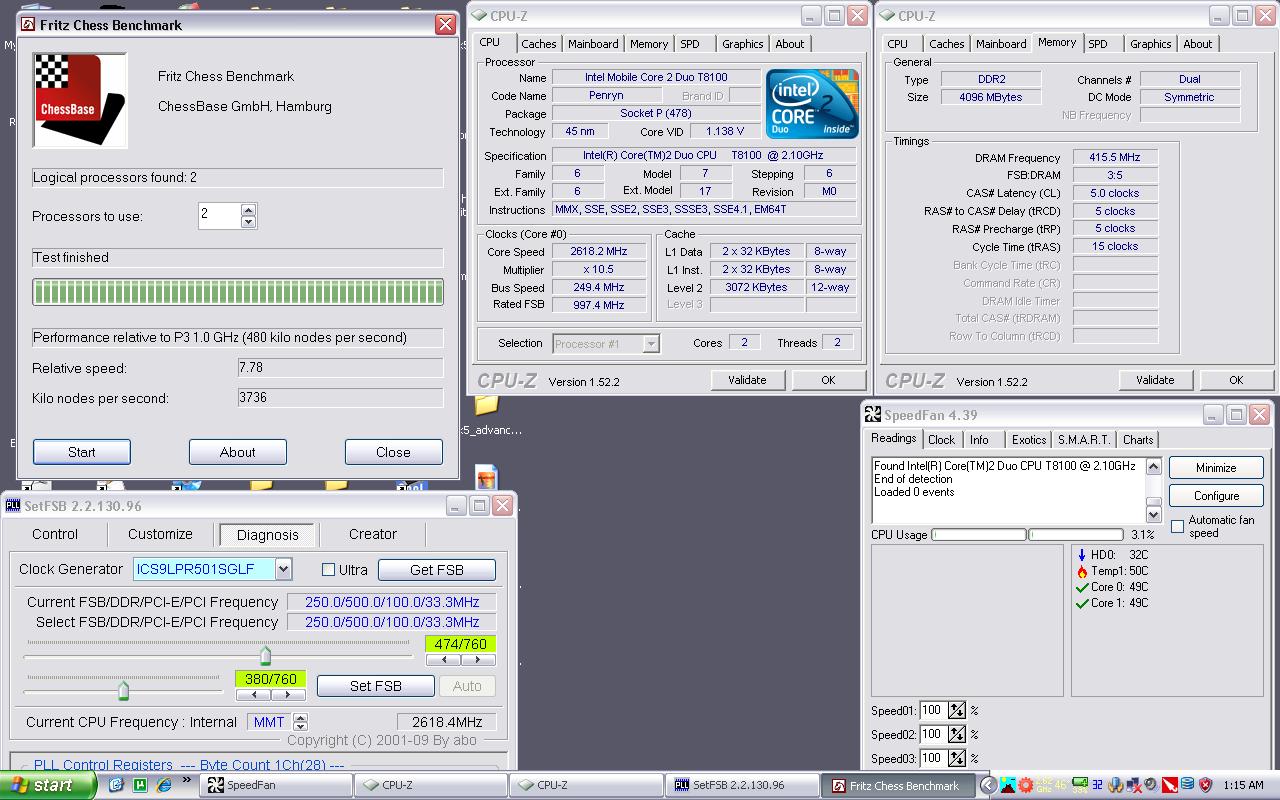Open the Exotics tab in SpeedFan

(1029, 440)
